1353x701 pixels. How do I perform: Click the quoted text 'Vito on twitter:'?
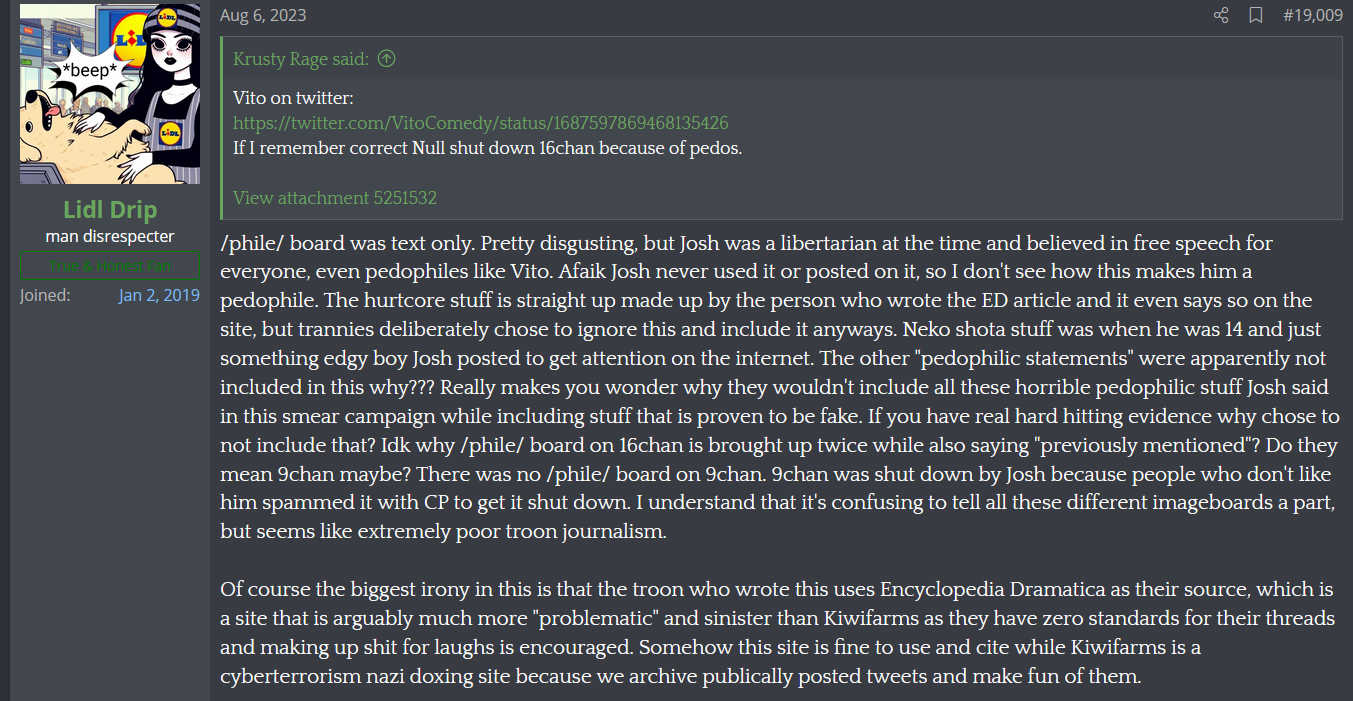click(293, 98)
